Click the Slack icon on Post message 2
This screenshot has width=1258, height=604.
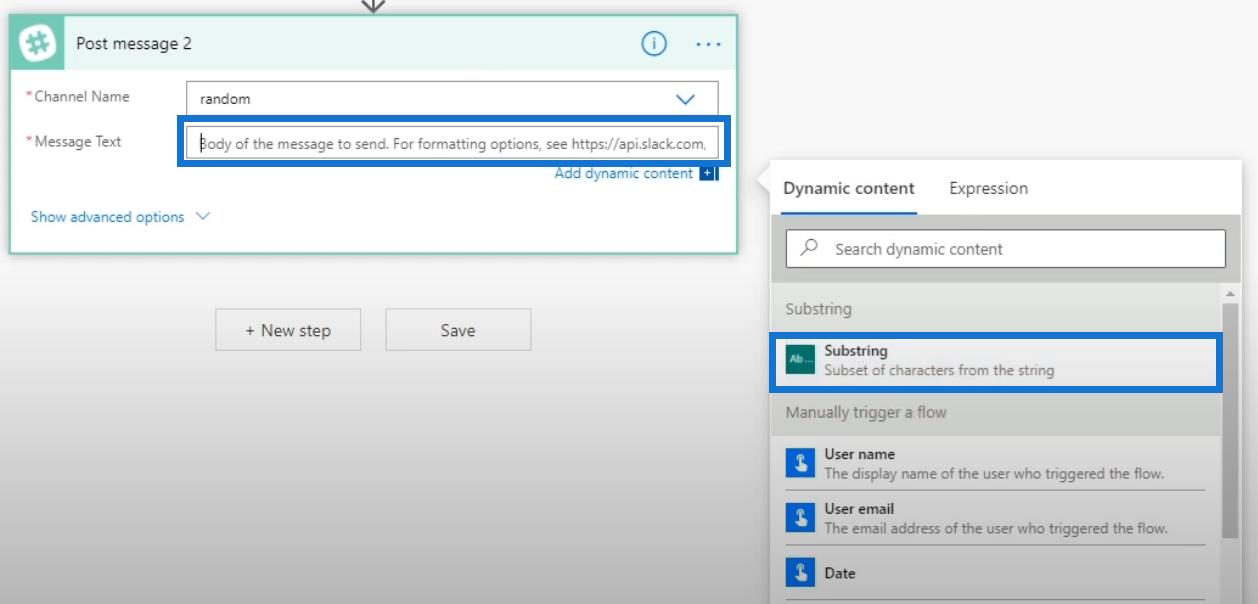37,43
